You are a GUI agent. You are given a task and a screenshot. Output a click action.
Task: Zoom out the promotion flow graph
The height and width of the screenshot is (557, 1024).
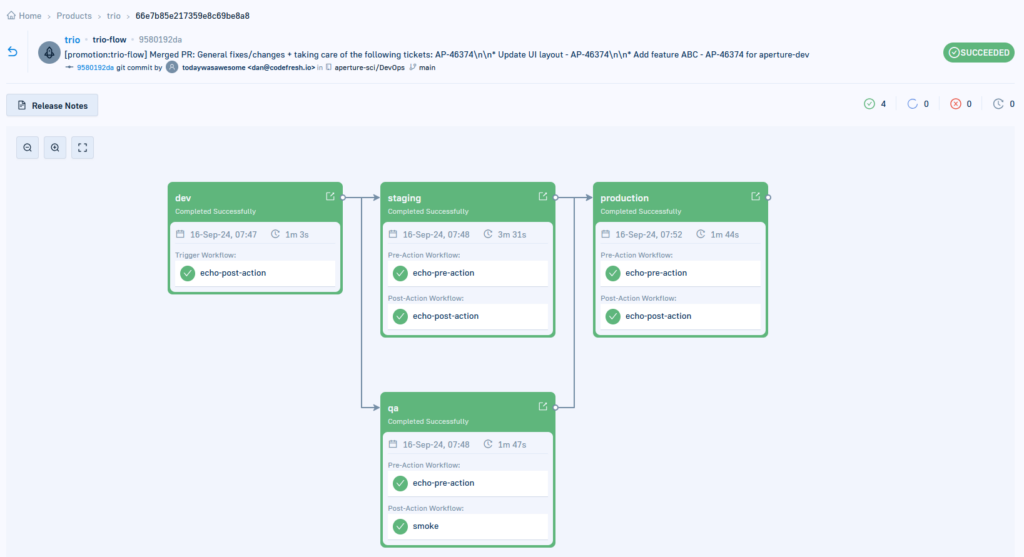(x=27, y=148)
